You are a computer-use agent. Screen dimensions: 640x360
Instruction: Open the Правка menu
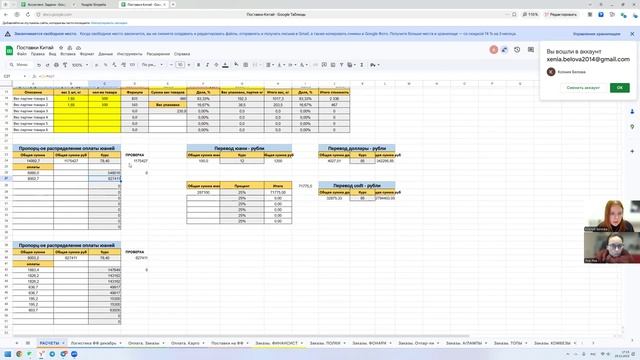38,54
